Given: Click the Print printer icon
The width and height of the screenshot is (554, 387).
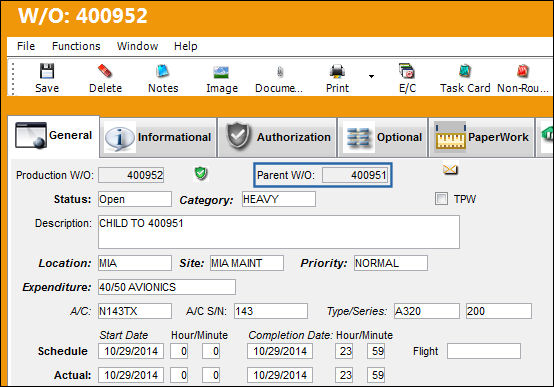Looking at the screenshot, I should click(x=337, y=71).
